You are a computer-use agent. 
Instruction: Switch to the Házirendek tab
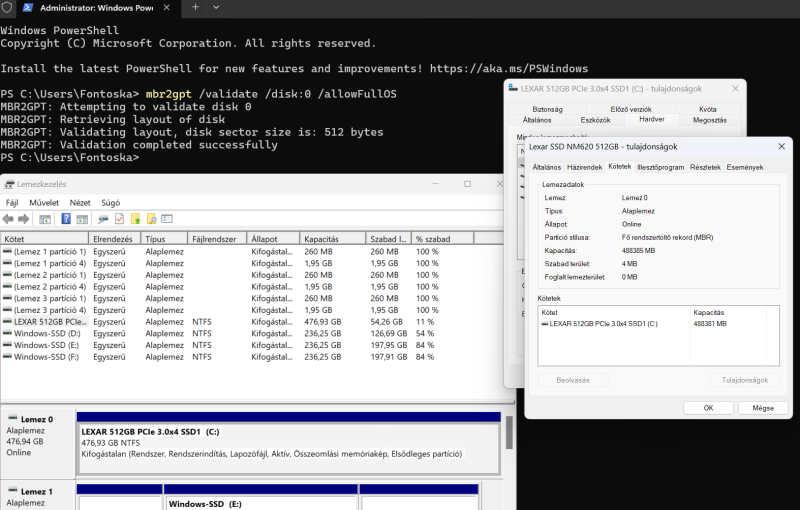(584, 167)
